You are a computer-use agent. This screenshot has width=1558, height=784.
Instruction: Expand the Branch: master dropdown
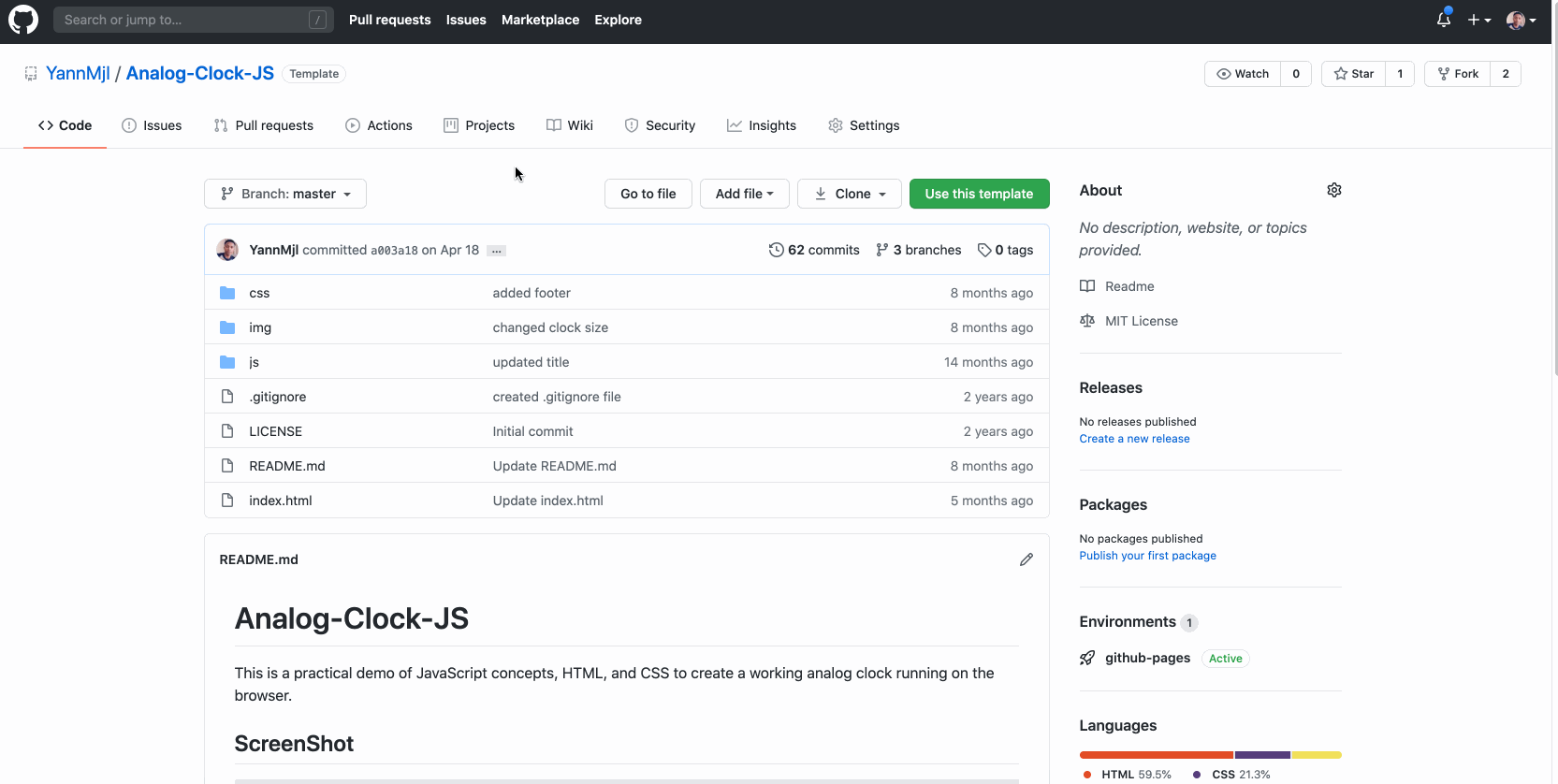[x=285, y=194]
